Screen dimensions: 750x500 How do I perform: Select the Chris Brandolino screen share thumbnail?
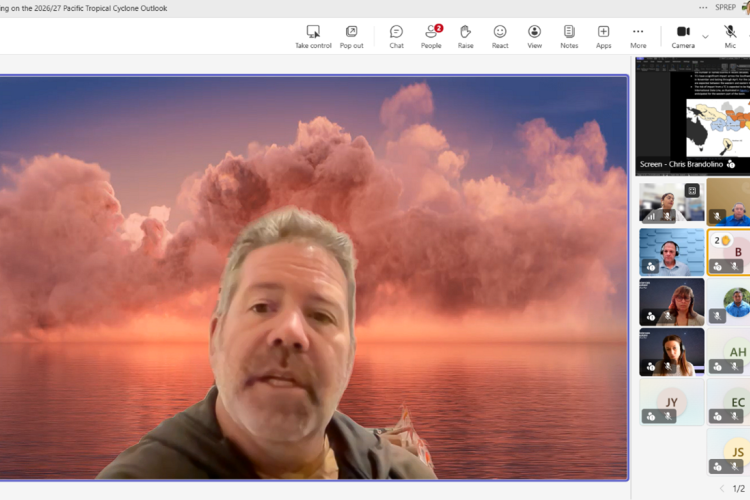(693, 116)
